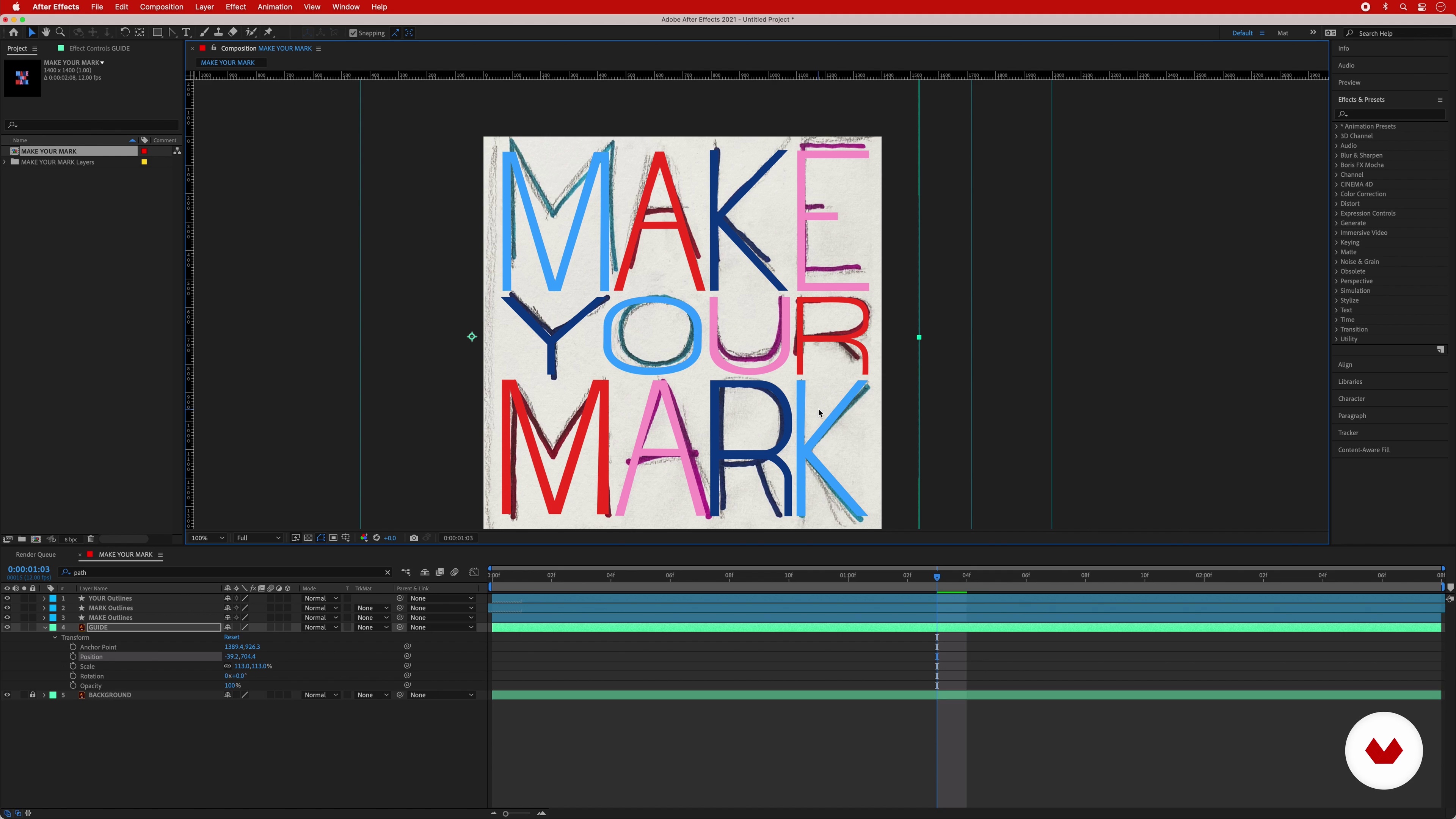Click the 8 bpc color depth button
Viewport: 1456px width, 819px height.
pos(71,539)
